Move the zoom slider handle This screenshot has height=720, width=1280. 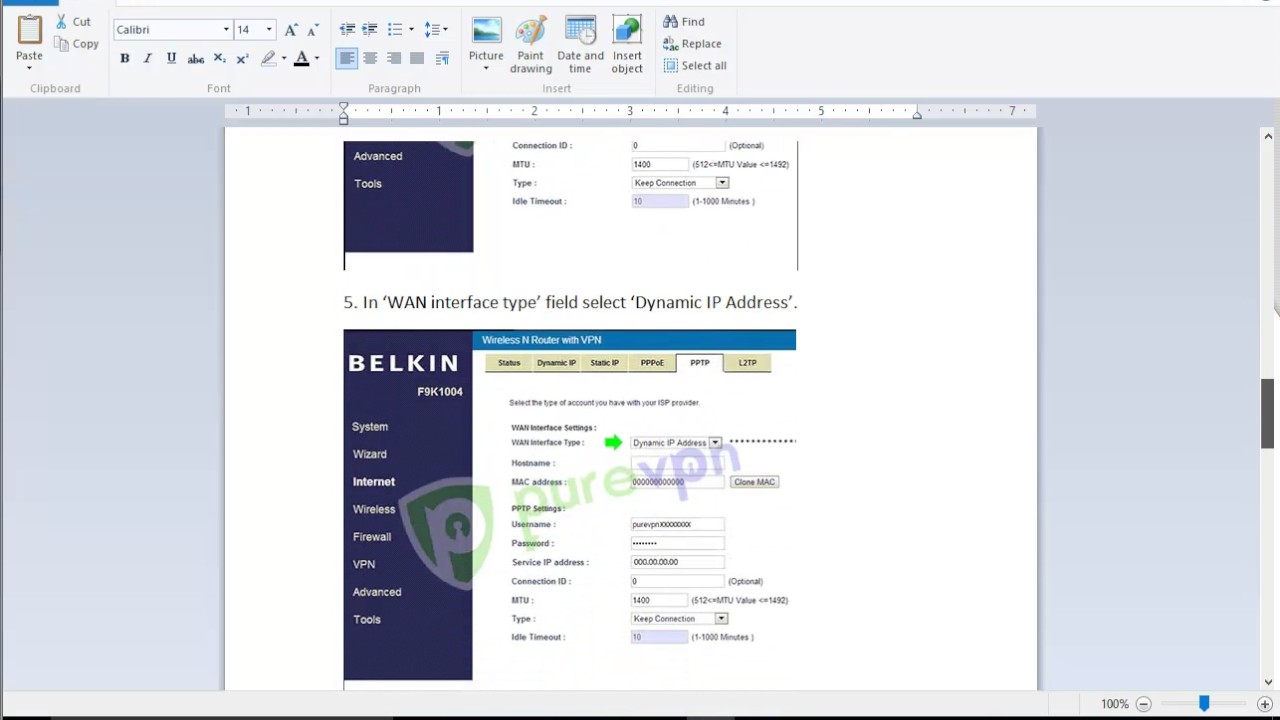pyautogui.click(x=1204, y=704)
